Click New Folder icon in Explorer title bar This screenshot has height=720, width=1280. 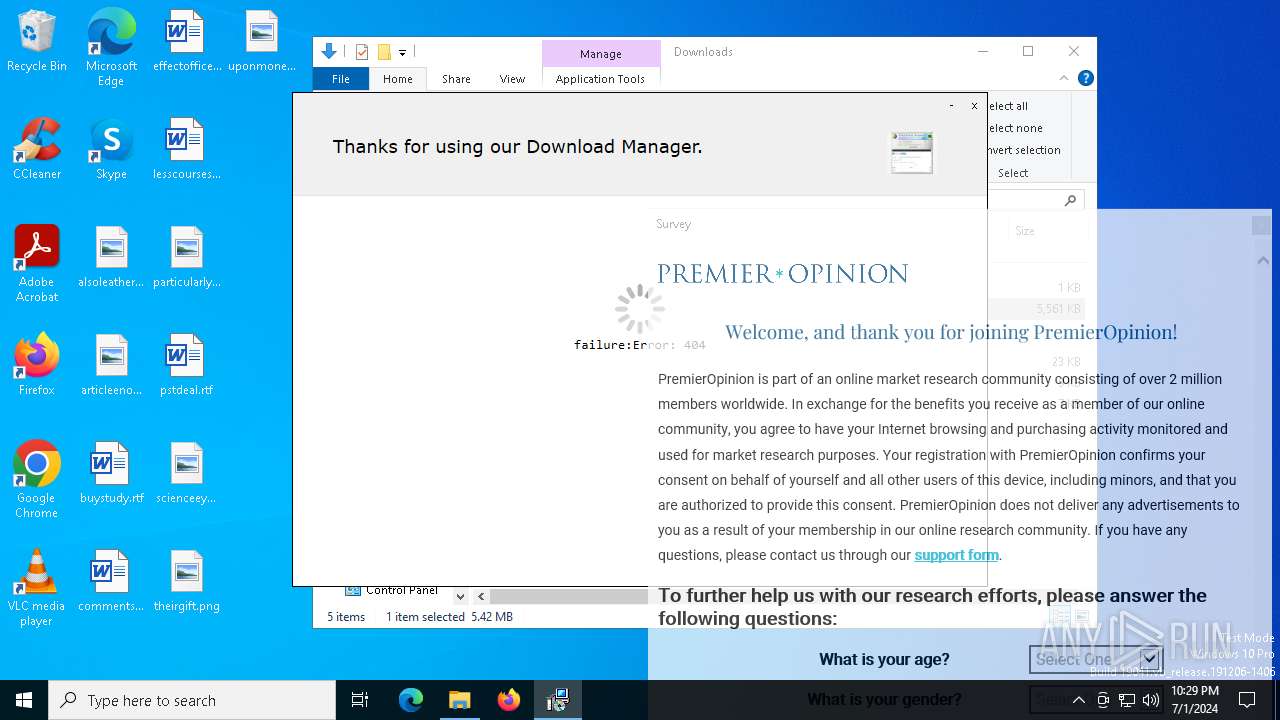(x=384, y=52)
